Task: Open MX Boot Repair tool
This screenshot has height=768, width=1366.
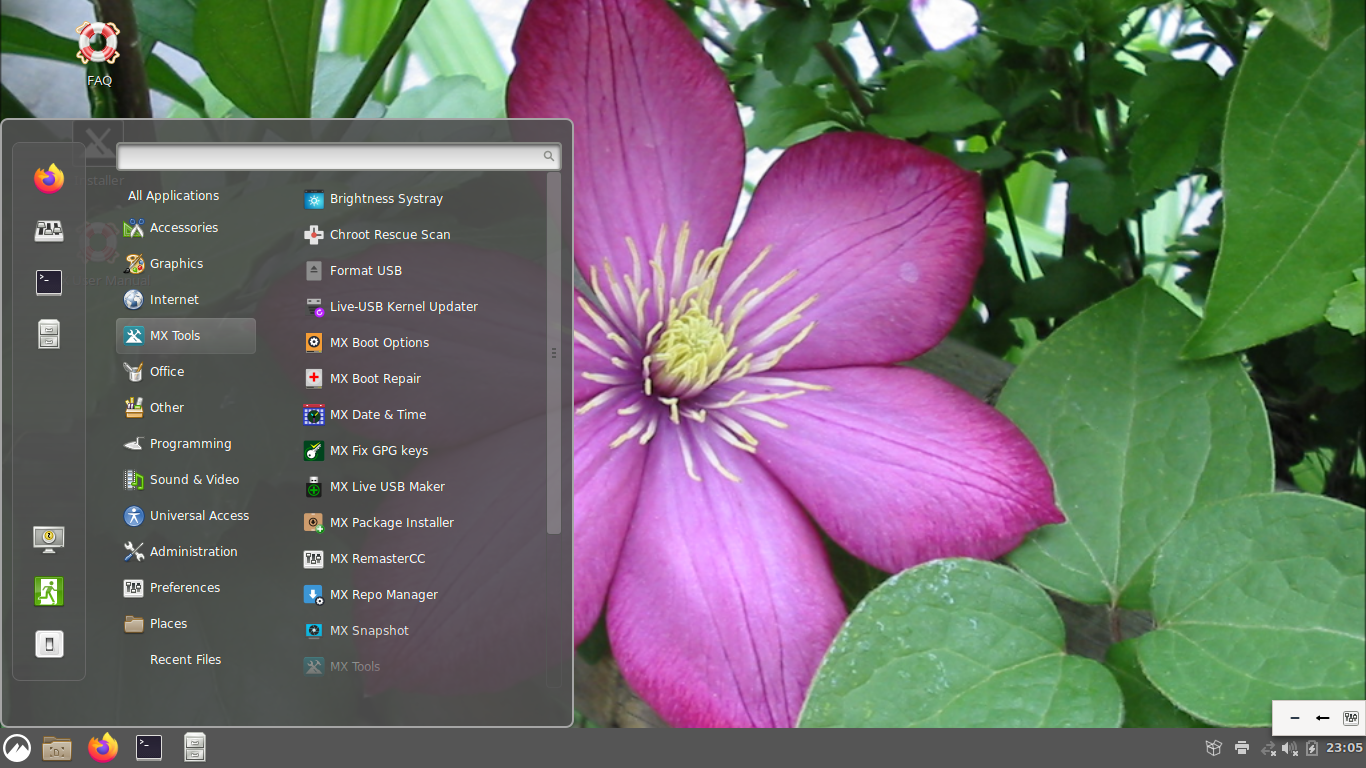Action: point(375,379)
